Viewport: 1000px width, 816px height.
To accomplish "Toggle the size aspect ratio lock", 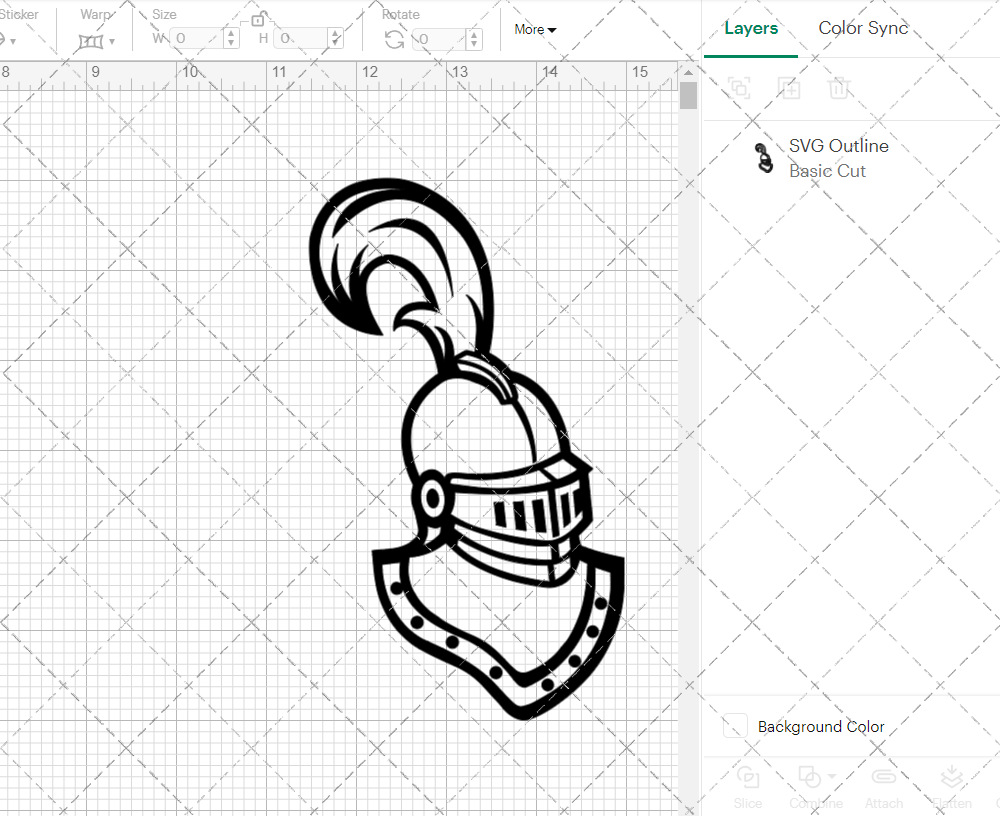I will tap(257, 20).
